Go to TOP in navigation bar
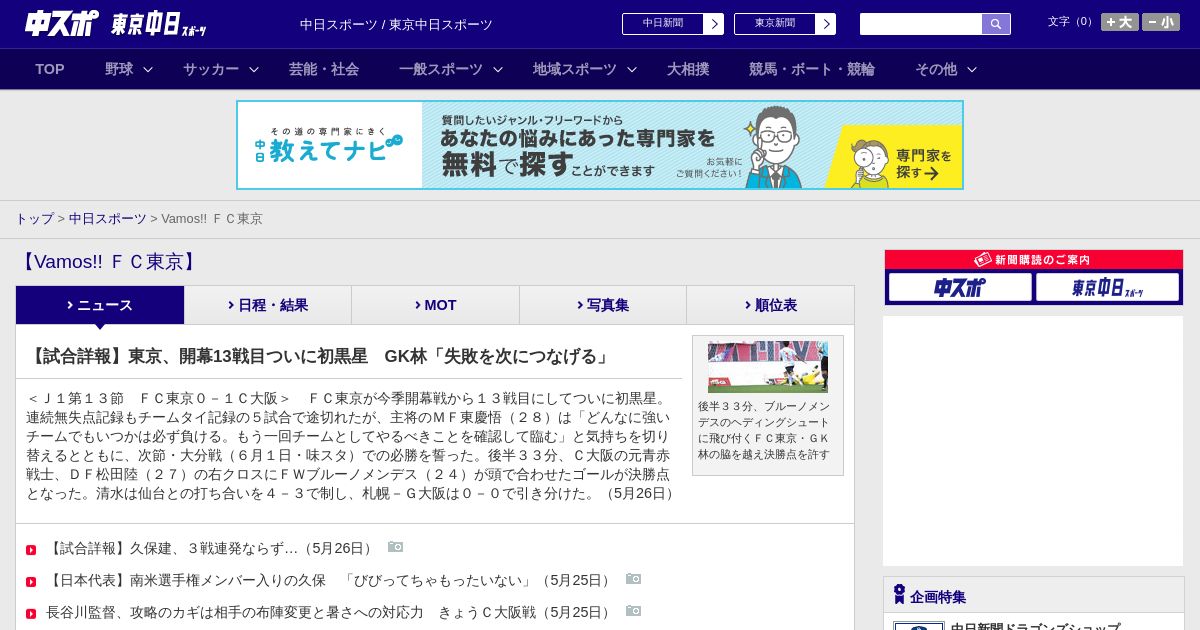Image resolution: width=1200 pixels, height=630 pixels. click(50, 69)
